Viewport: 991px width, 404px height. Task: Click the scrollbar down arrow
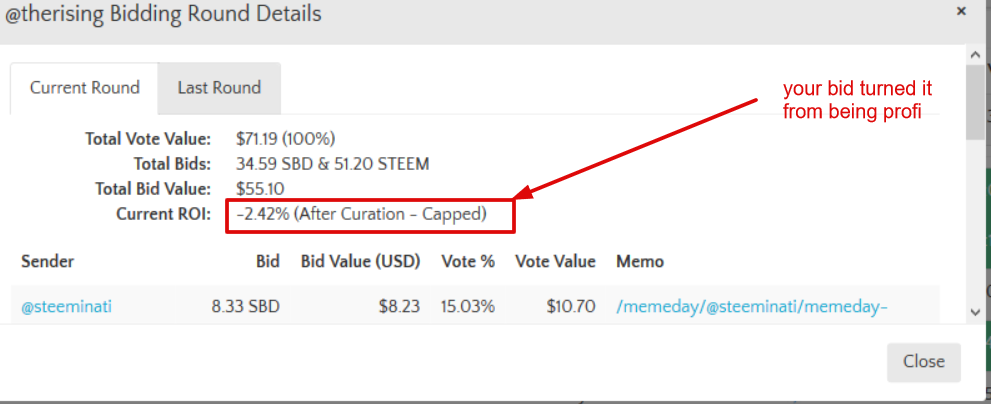pyautogui.click(x=975, y=312)
